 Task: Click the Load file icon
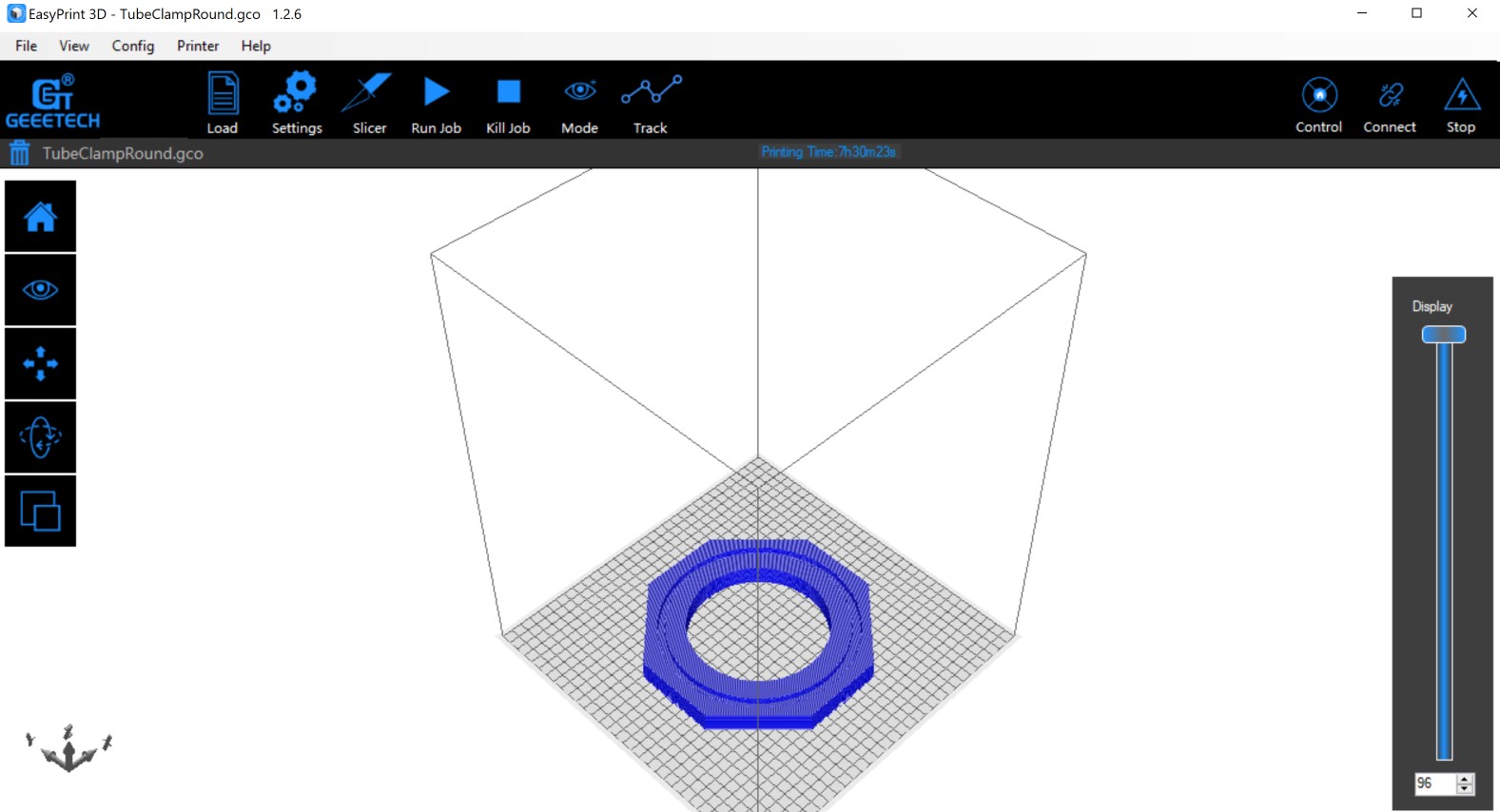[223, 103]
